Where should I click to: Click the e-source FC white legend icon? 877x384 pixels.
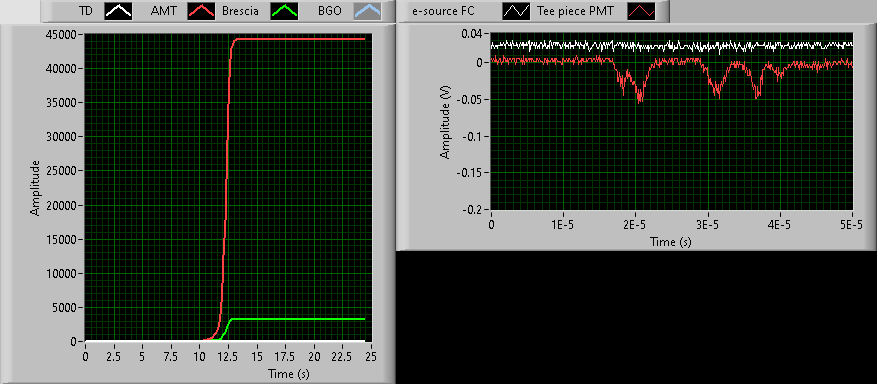[x=516, y=11]
